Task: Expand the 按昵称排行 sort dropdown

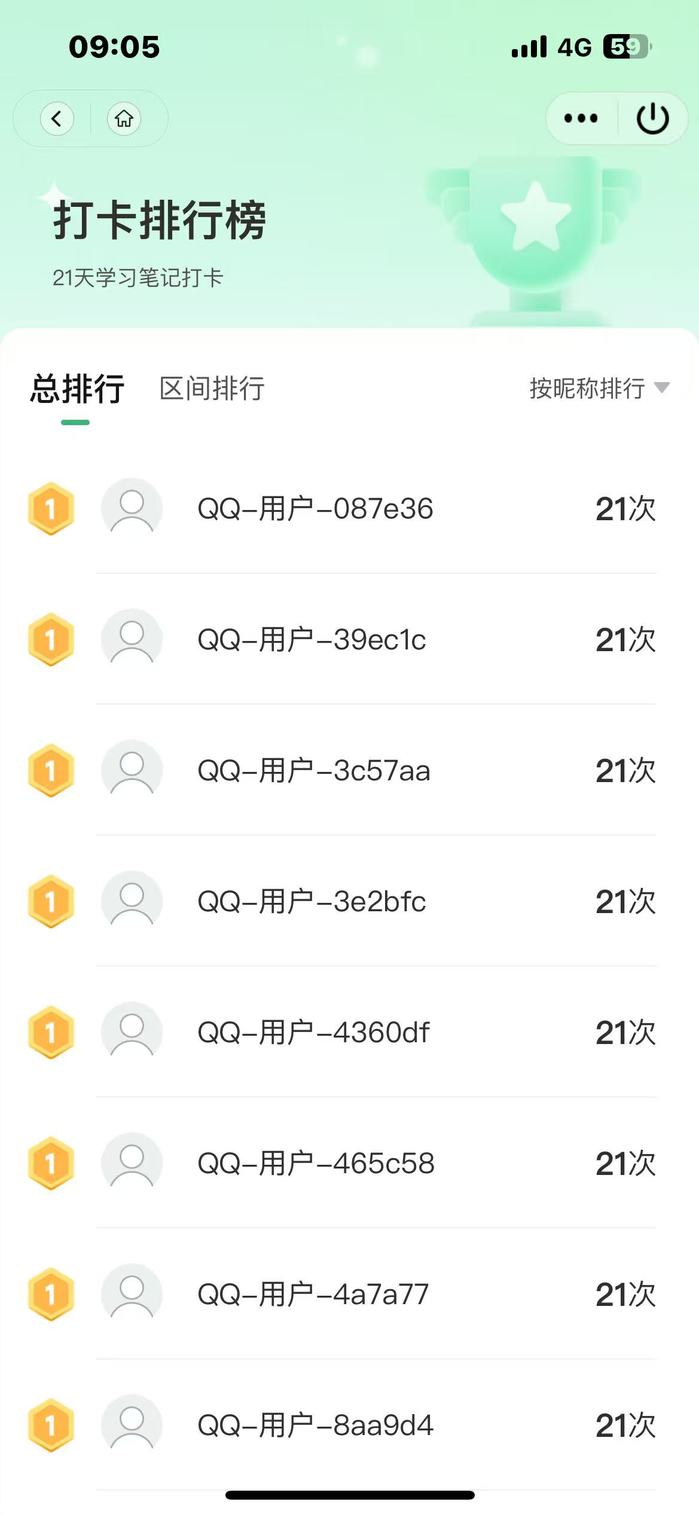Action: pos(598,388)
